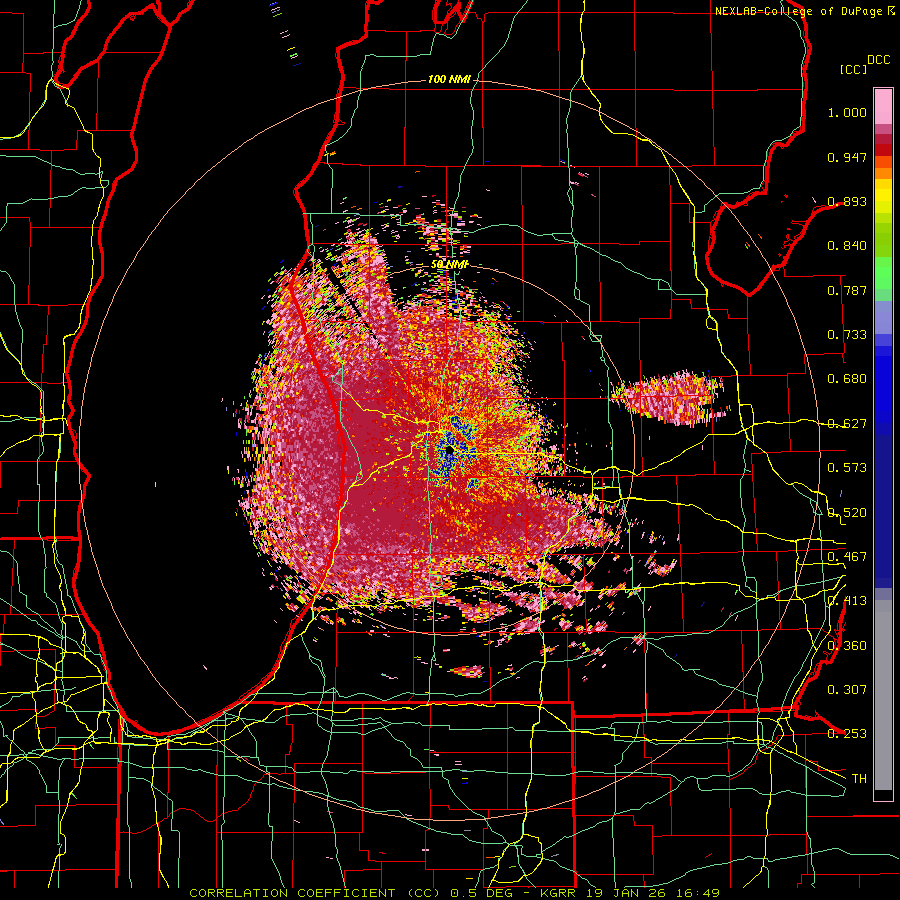The image size is (900, 900).
Task: Click the 50 NMI range ring label
Action: pos(450,265)
